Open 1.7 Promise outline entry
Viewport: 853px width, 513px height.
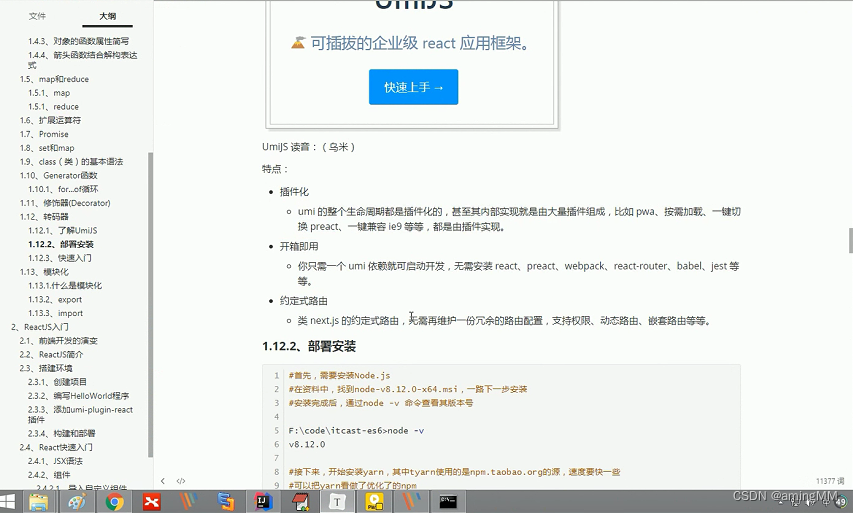(x=44, y=134)
